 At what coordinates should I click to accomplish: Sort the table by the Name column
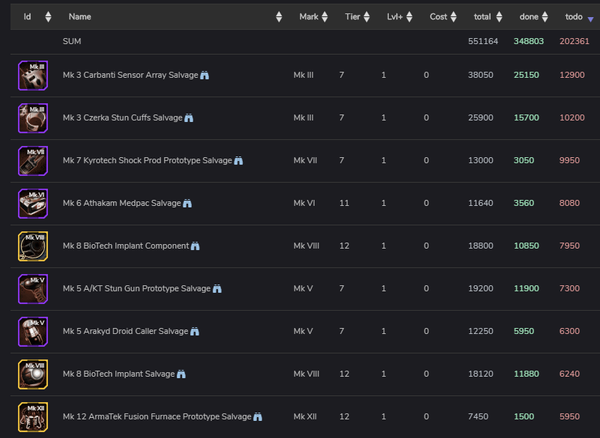click(80, 17)
